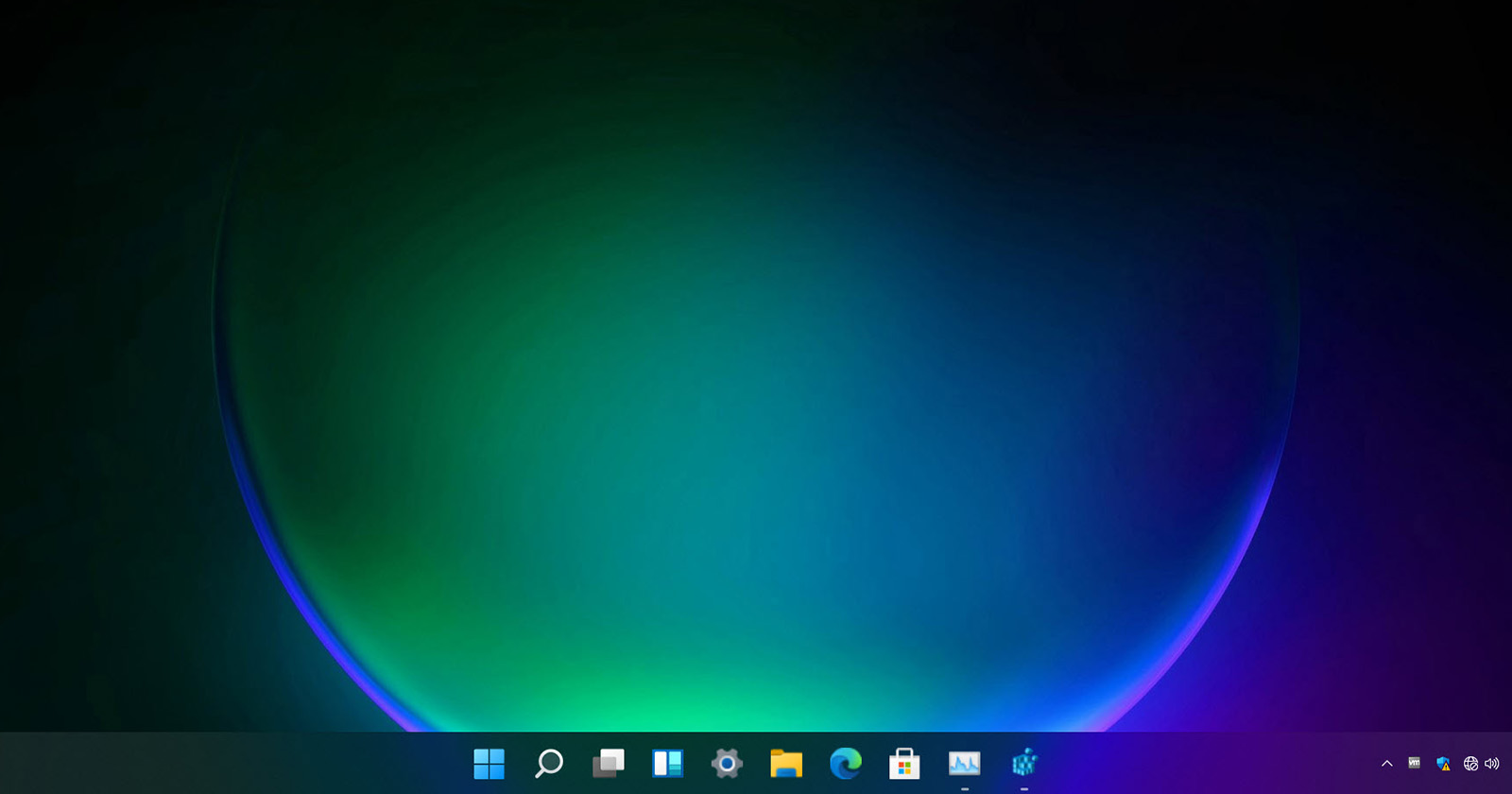Launch Settings from the gear icon

727,763
